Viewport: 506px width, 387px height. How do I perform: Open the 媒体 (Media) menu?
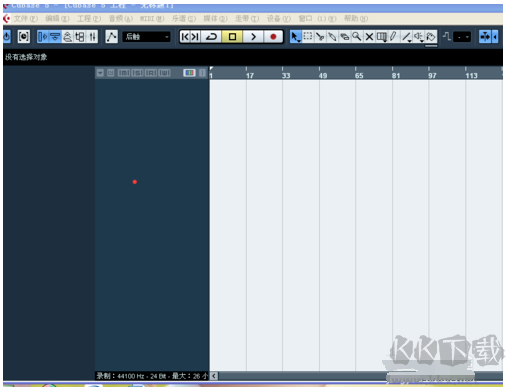coord(215,19)
